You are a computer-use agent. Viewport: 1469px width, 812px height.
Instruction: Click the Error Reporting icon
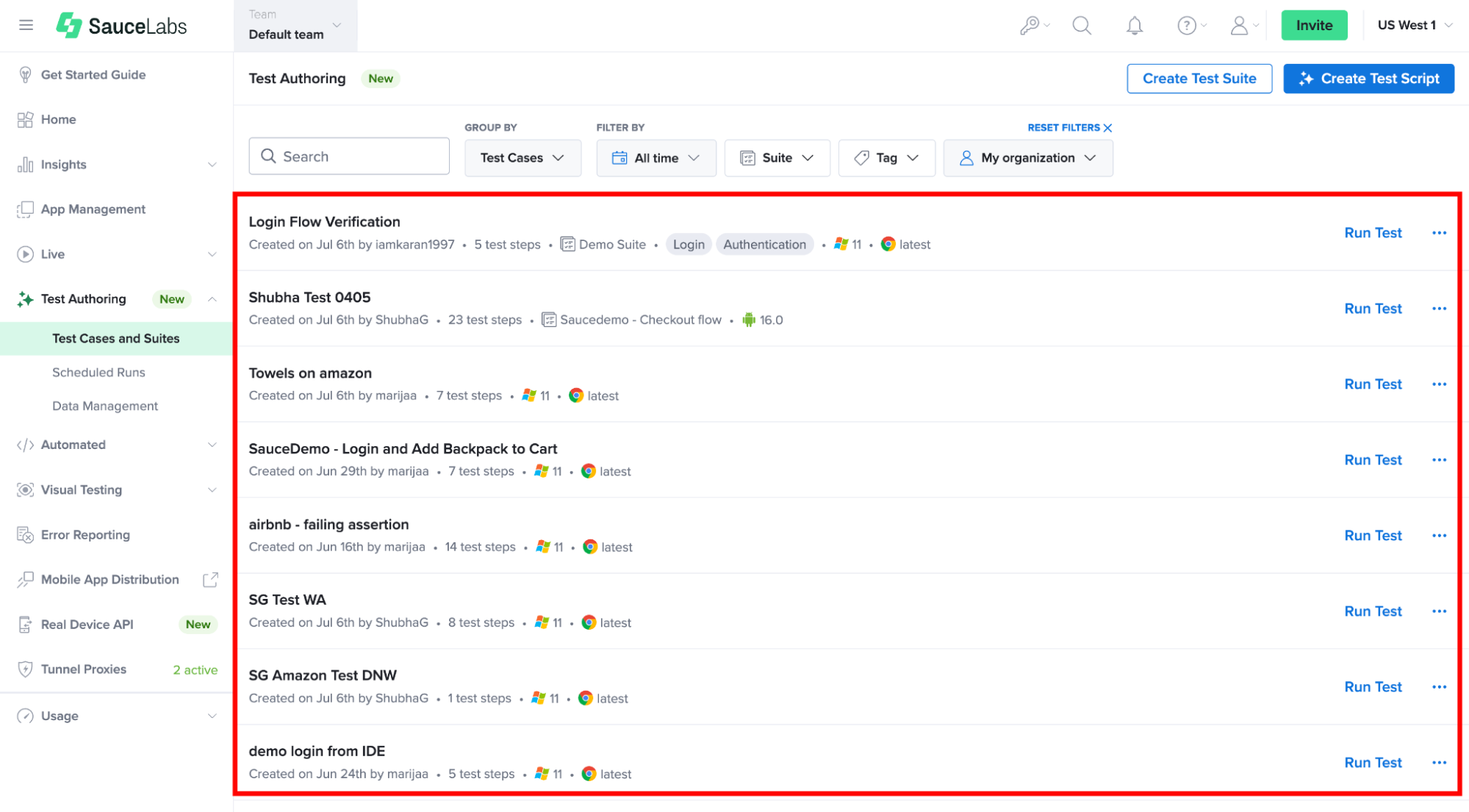25,535
